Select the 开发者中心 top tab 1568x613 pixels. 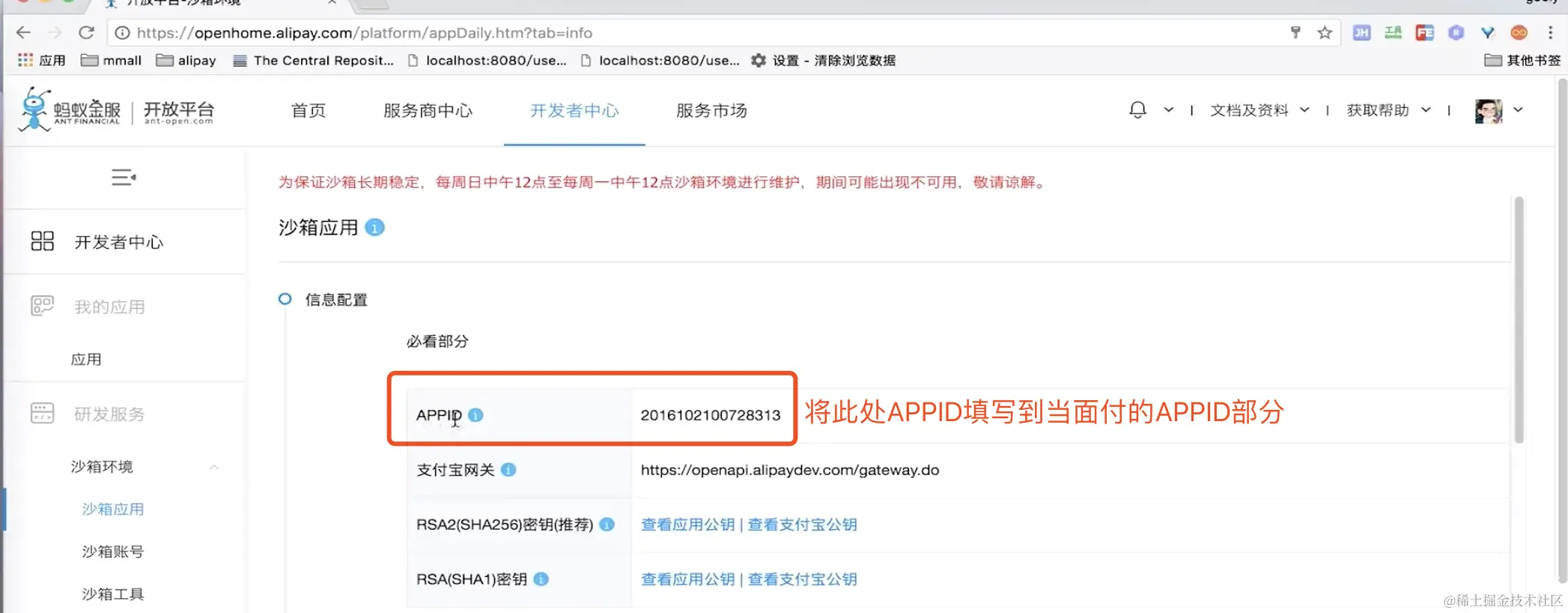tap(574, 110)
